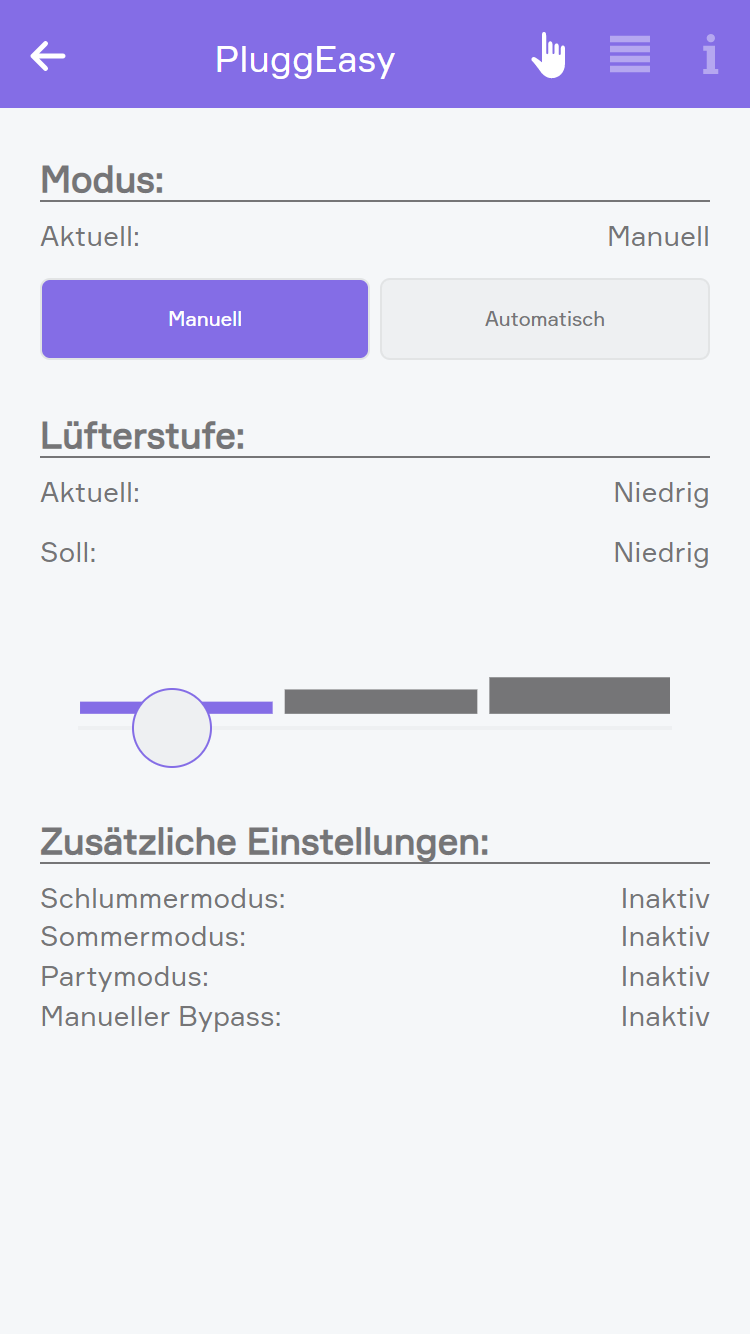The height and width of the screenshot is (1334, 750).
Task: Click Schlummermodus Inaktiv status
Action: click(x=665, y=899)
